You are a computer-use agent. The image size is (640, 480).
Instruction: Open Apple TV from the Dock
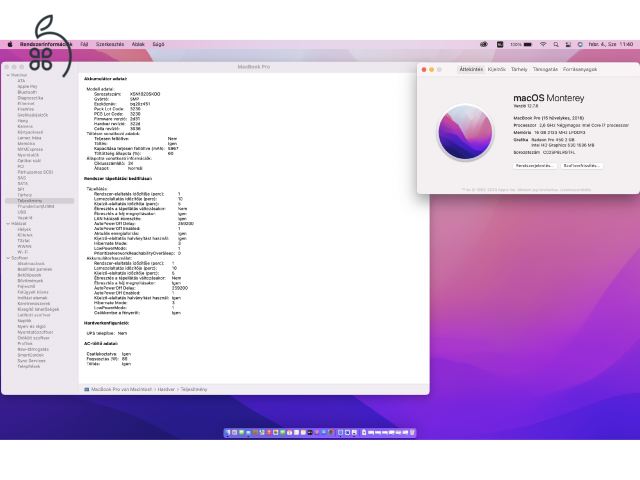[310, 432]
